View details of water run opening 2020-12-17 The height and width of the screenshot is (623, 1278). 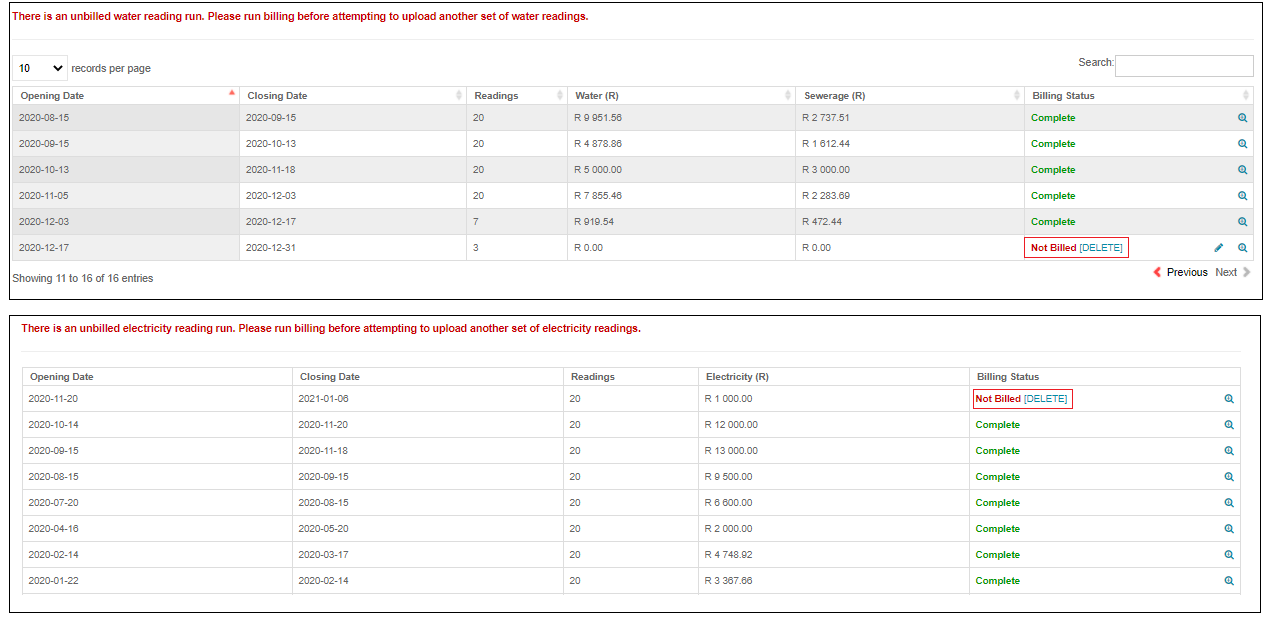click(1242, 248)
